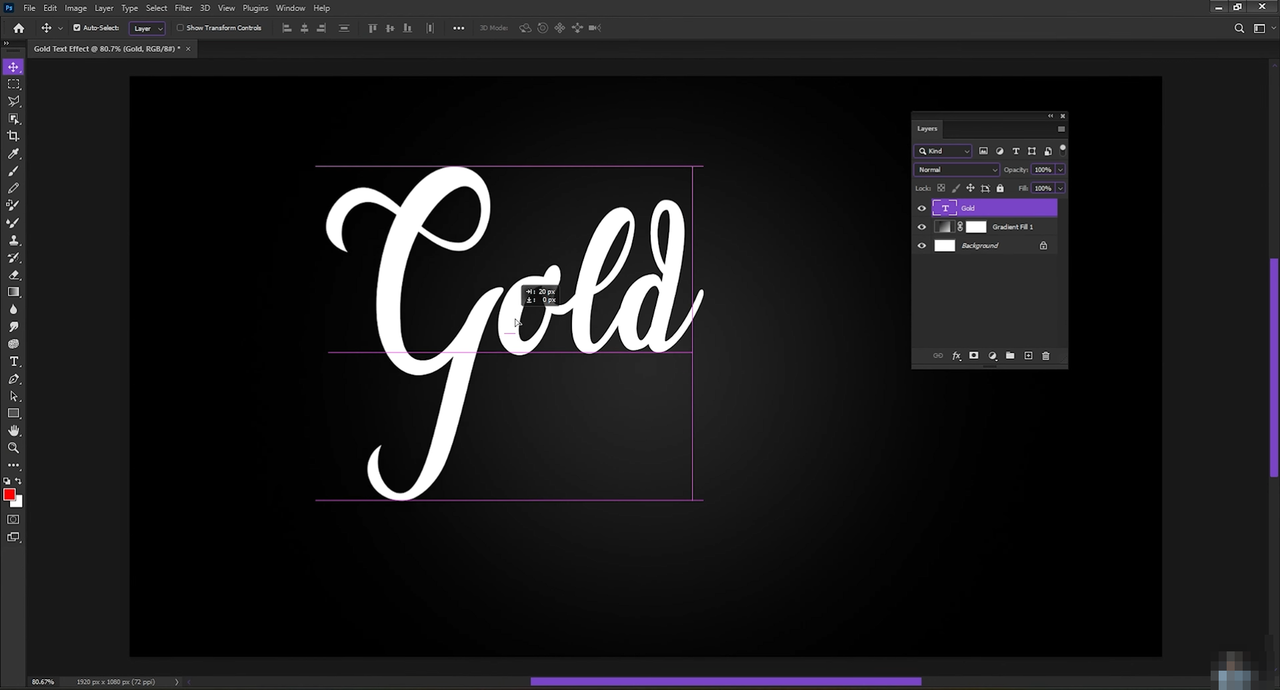Open the Type menu
Viewport: 1280px width, 690px height.
click(x=130, y=8)
